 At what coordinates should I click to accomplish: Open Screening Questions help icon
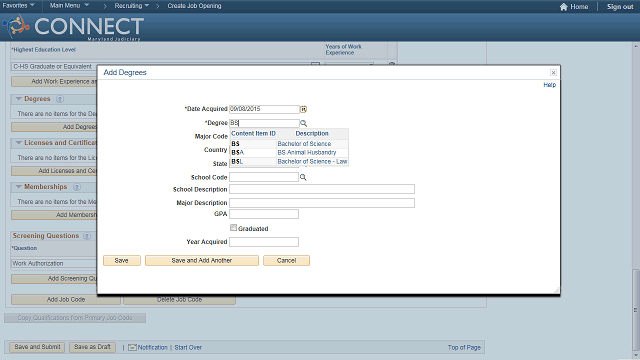[87, 236]
